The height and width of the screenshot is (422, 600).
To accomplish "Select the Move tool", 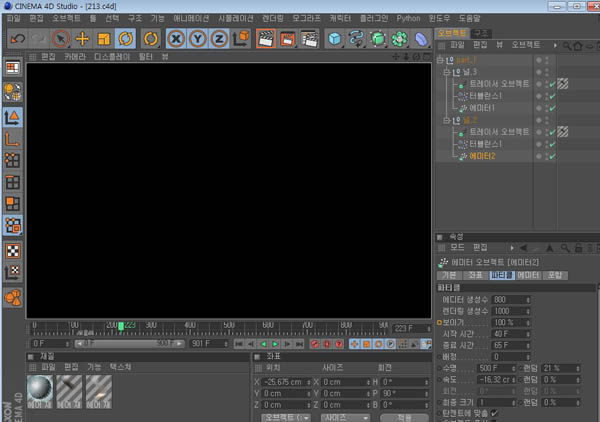I will click(82, 39).
